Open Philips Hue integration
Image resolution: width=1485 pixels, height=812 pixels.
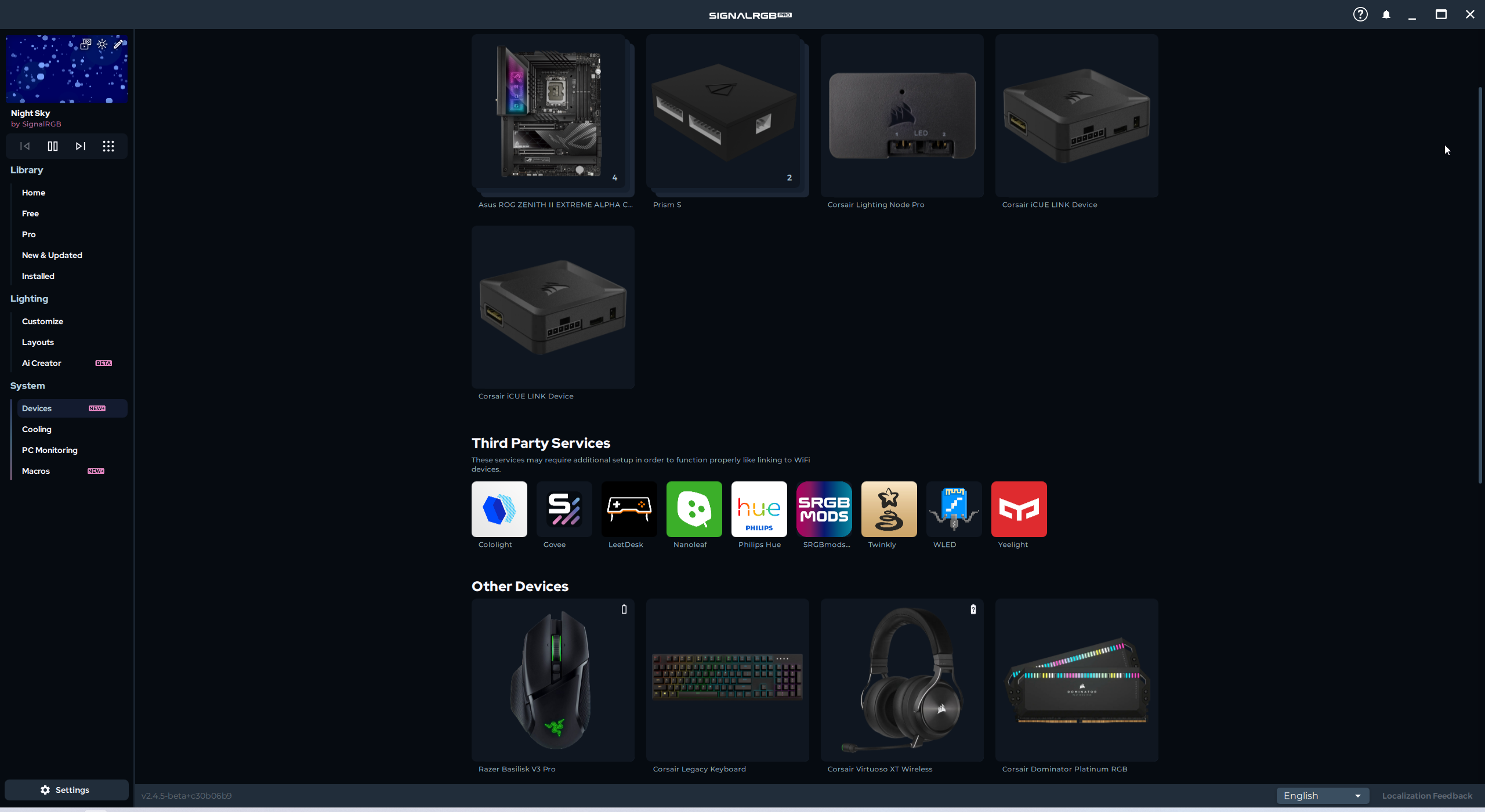point(759,509)
